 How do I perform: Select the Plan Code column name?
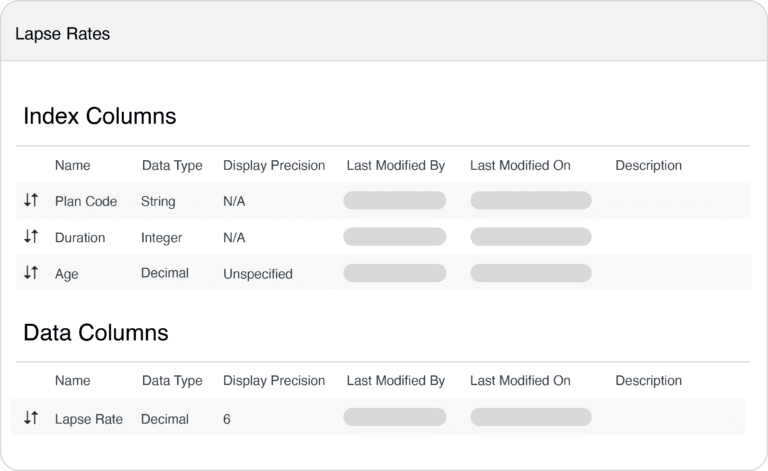86,201
